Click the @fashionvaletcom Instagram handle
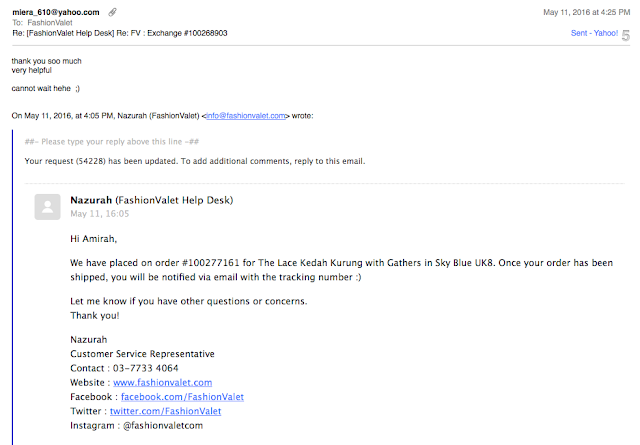 [163, 425]
